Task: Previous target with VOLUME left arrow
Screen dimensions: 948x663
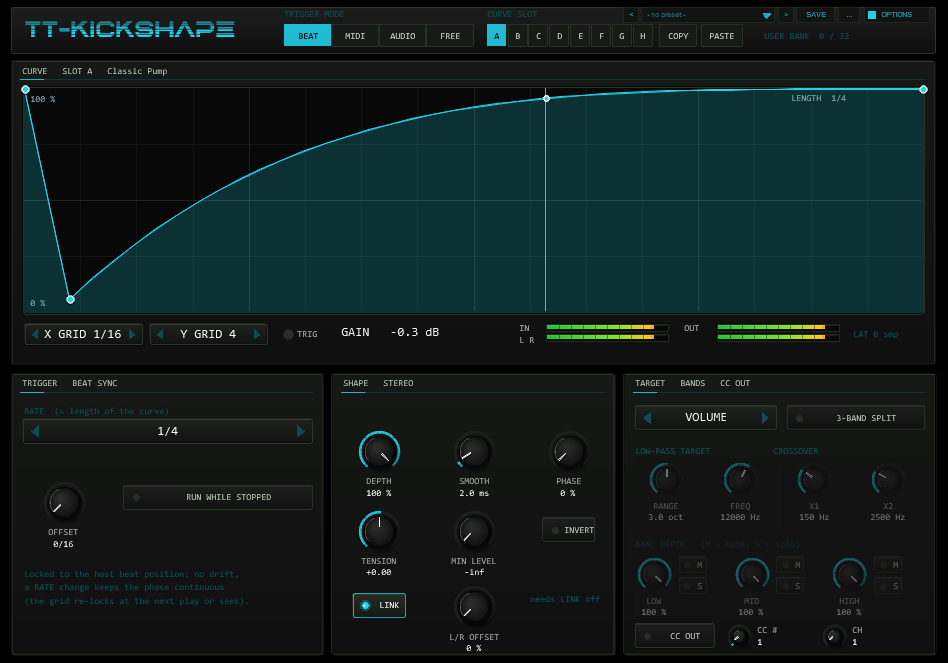Action: (648, 418)
